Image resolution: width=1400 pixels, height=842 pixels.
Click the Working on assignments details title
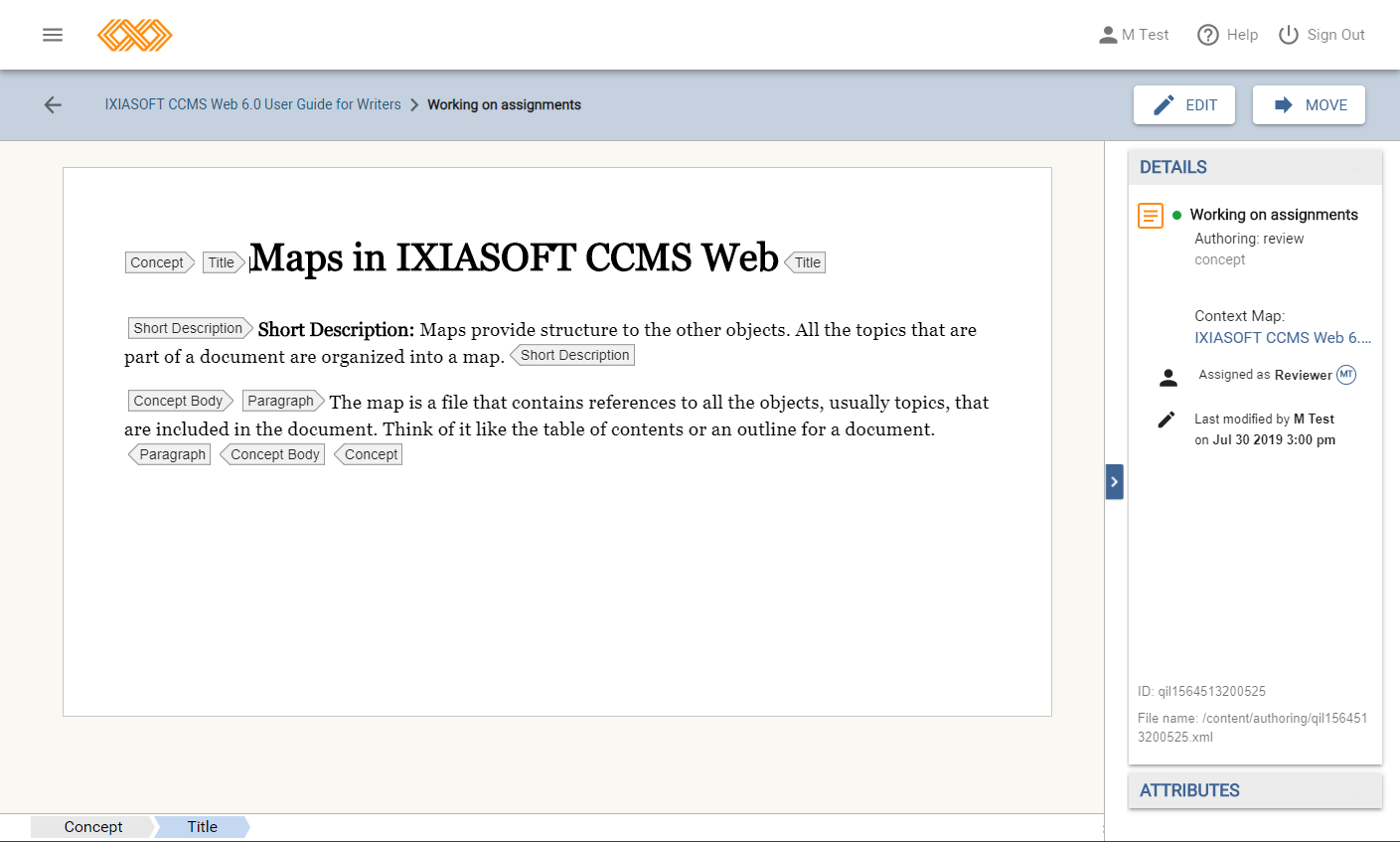point(1274,215)
